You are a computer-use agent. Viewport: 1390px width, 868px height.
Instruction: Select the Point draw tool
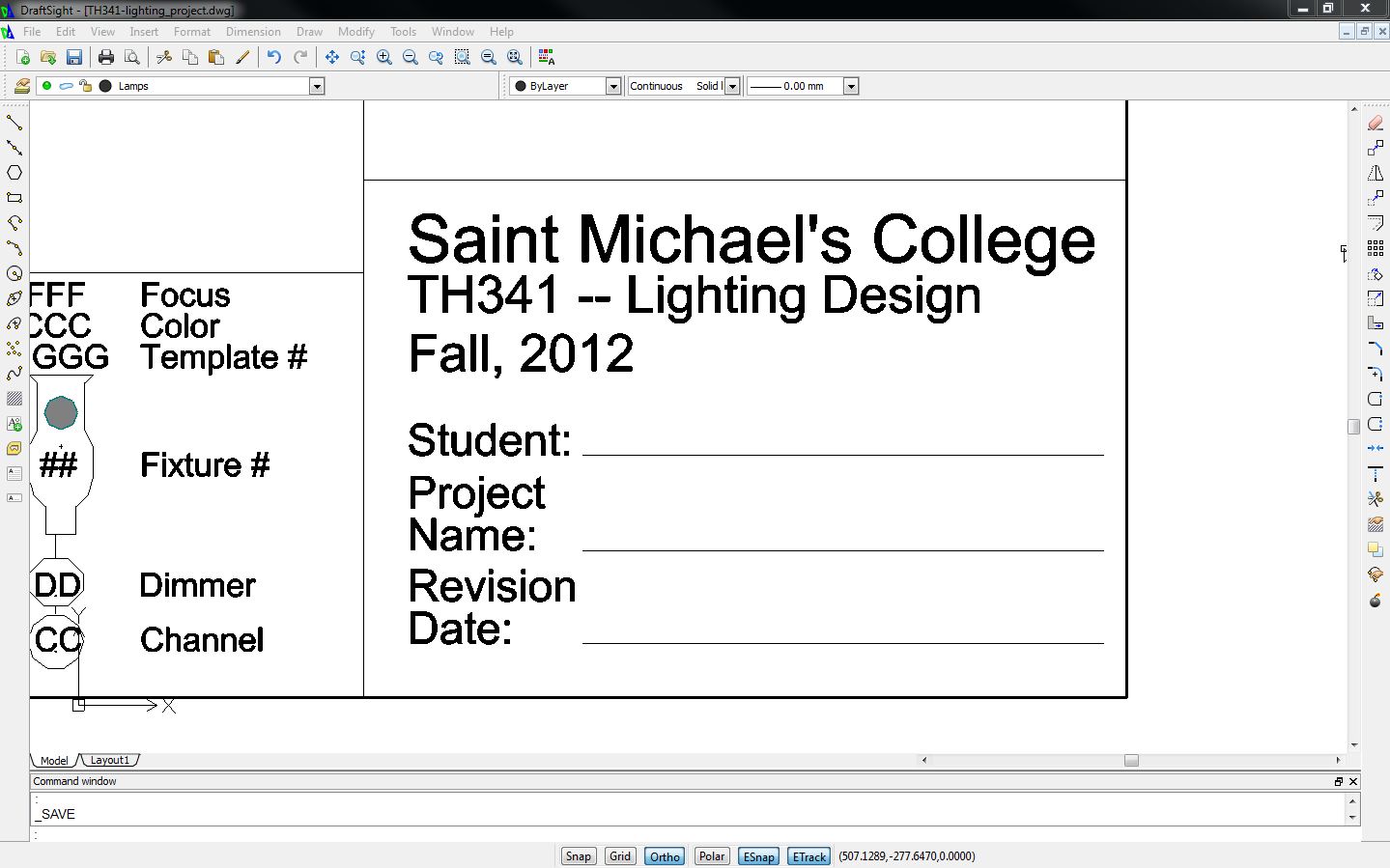(x=14, y=349)
